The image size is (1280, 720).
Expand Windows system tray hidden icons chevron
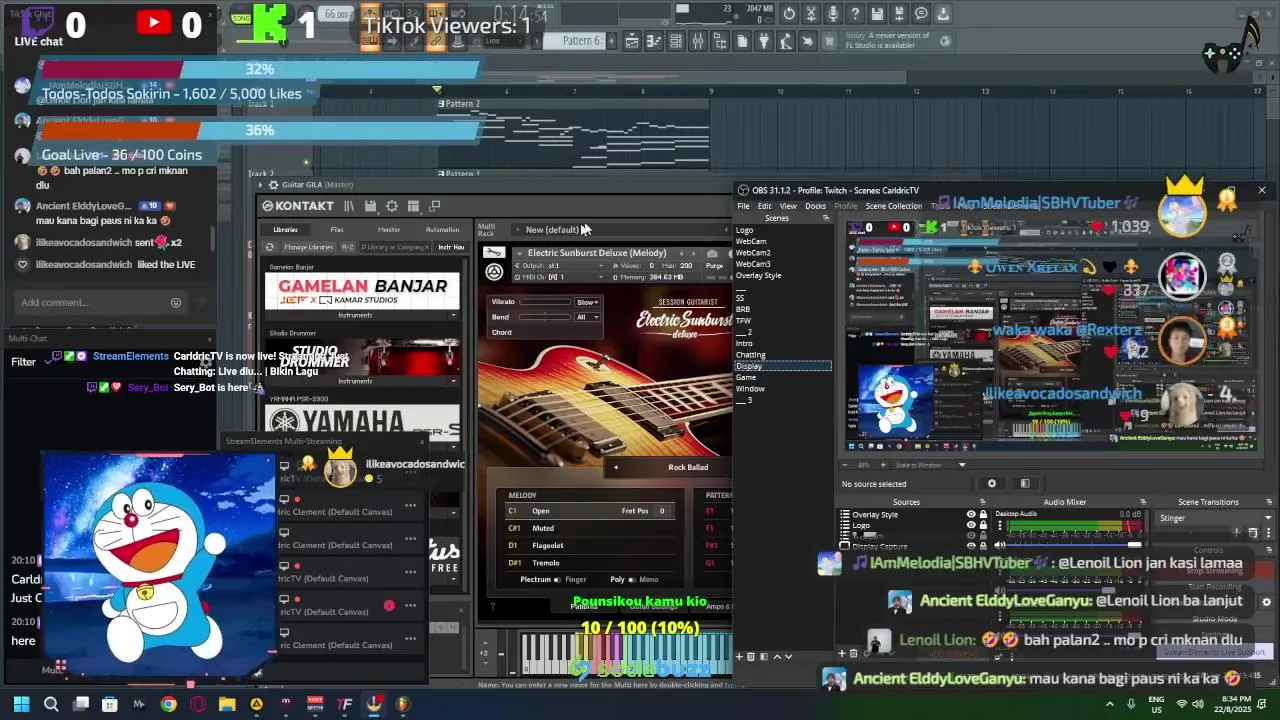(x=1110, y=704)
